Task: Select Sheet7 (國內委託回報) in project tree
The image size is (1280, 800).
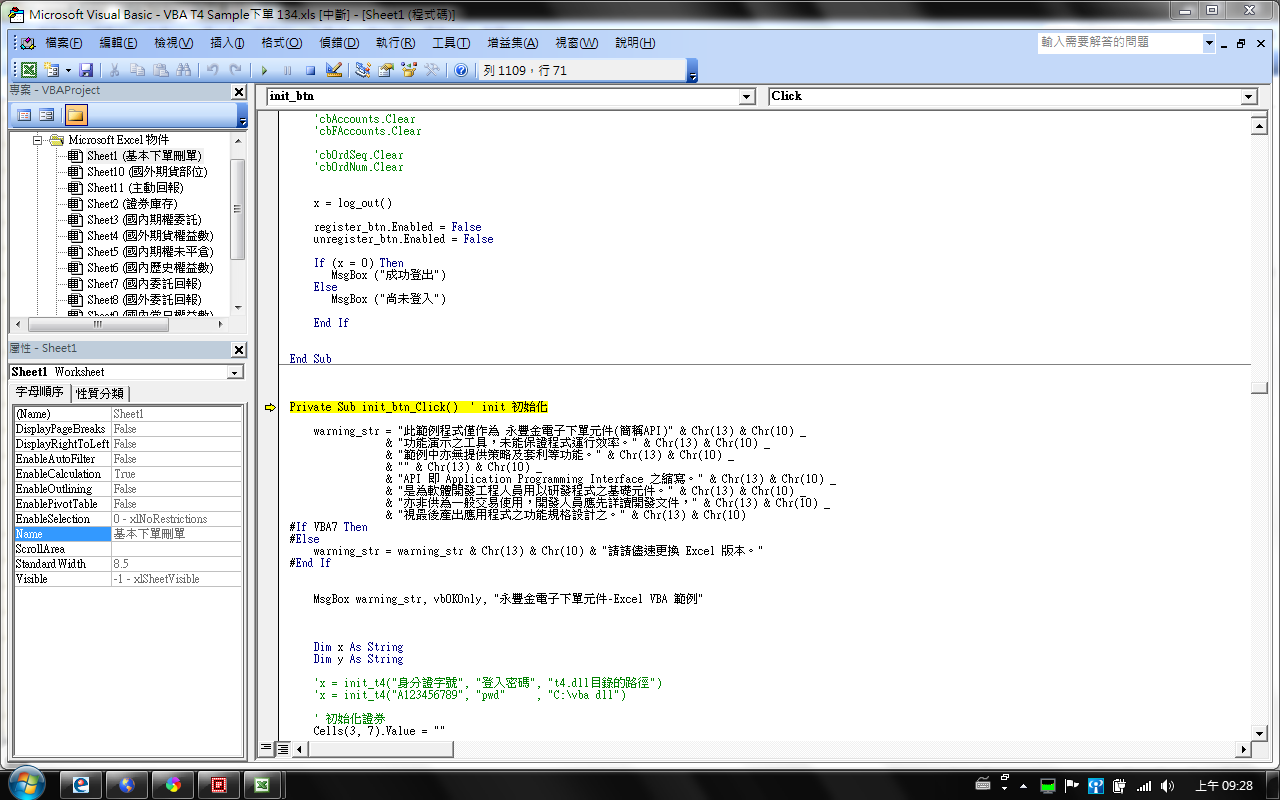Action: (144, 284)
